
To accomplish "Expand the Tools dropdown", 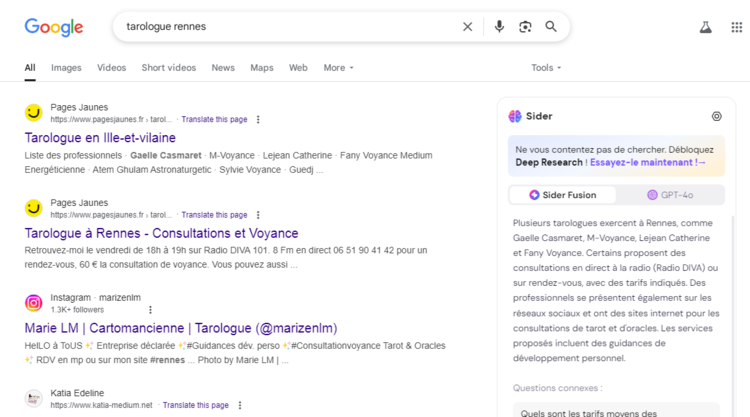I will click(x=546, y=68).
